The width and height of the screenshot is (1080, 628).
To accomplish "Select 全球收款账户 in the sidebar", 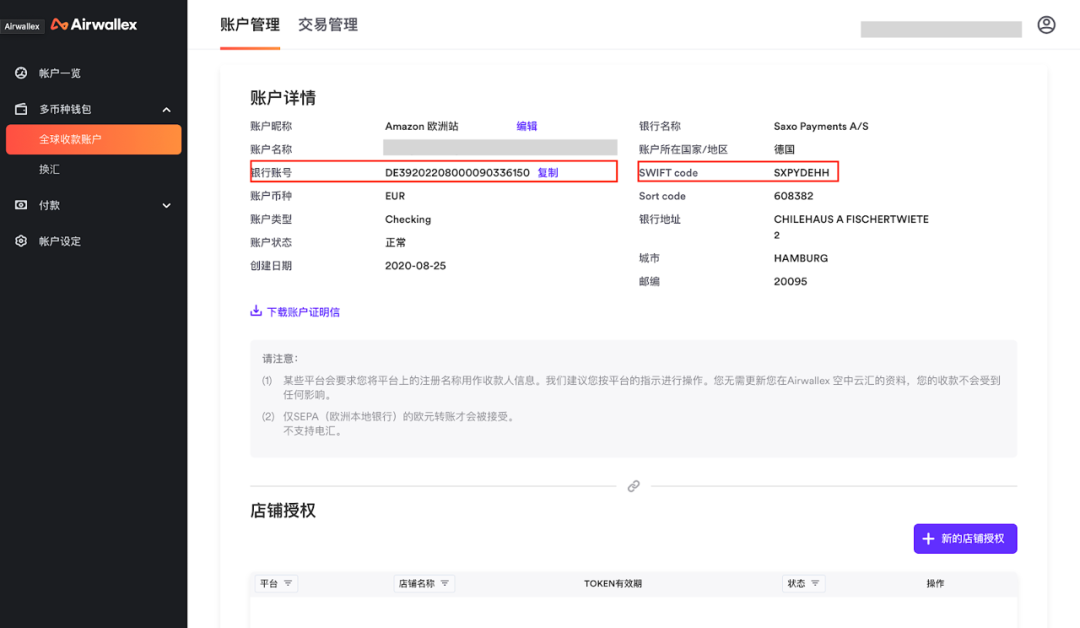I will click(93, 140).
